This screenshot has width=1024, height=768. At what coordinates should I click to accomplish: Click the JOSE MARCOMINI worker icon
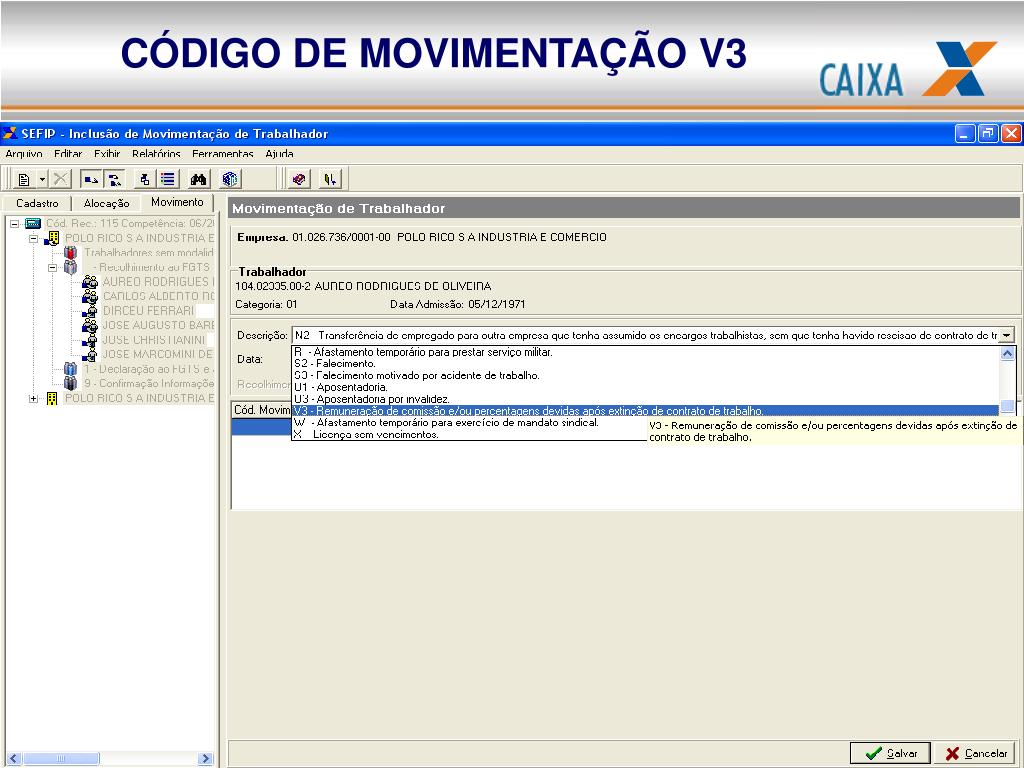(x=89, y=354)
